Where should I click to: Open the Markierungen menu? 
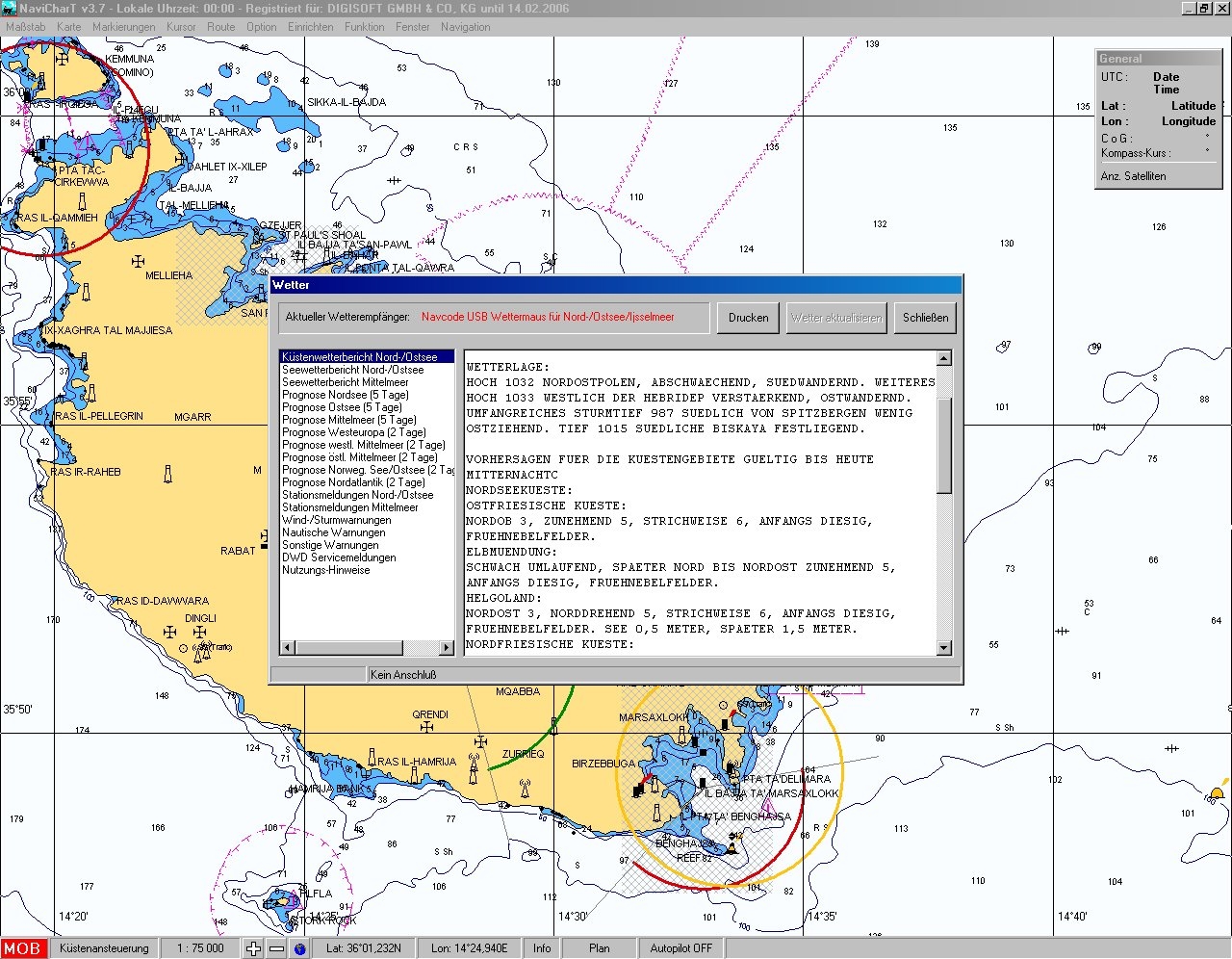point(123,27)
